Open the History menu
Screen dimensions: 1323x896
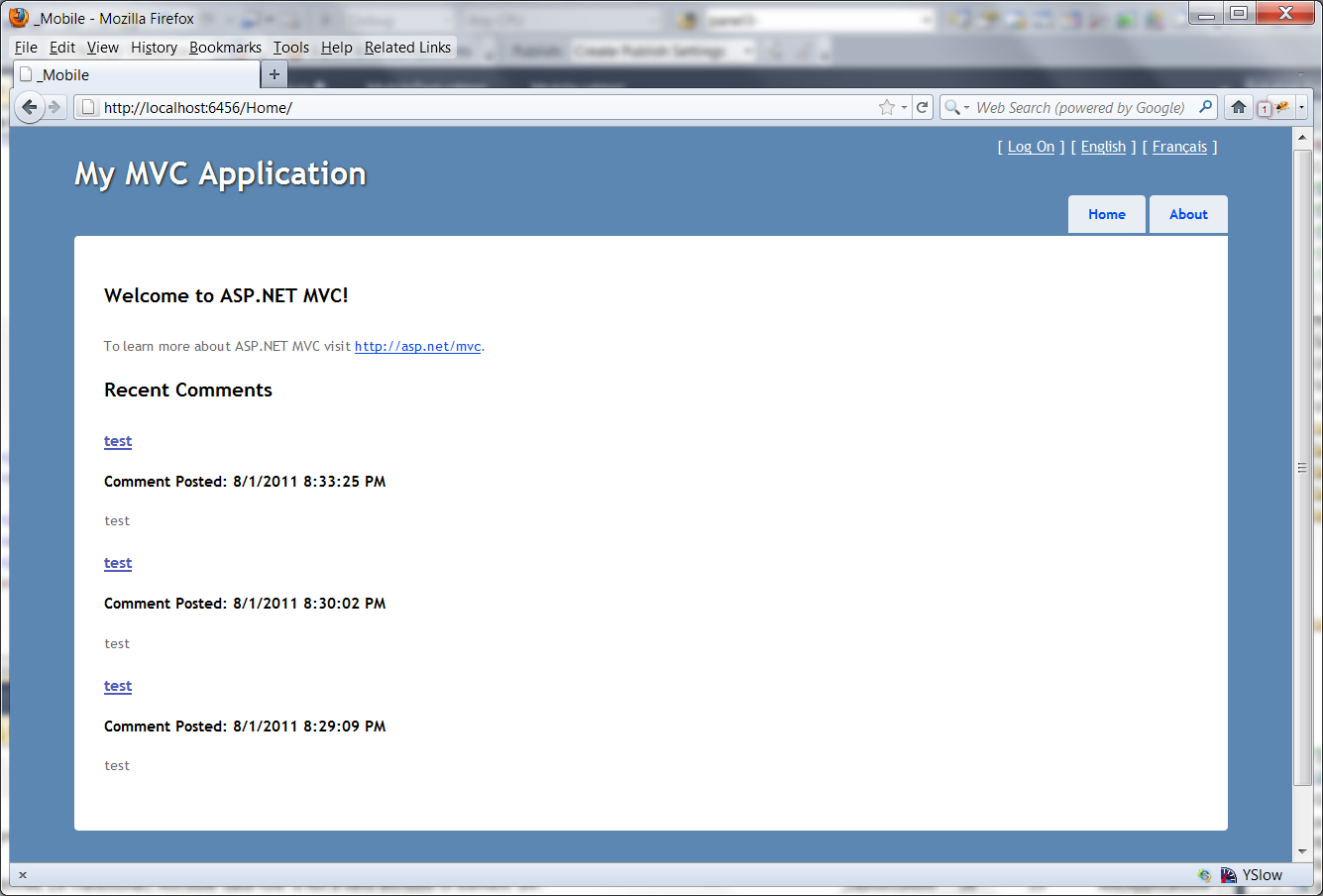tap(154, 48)
